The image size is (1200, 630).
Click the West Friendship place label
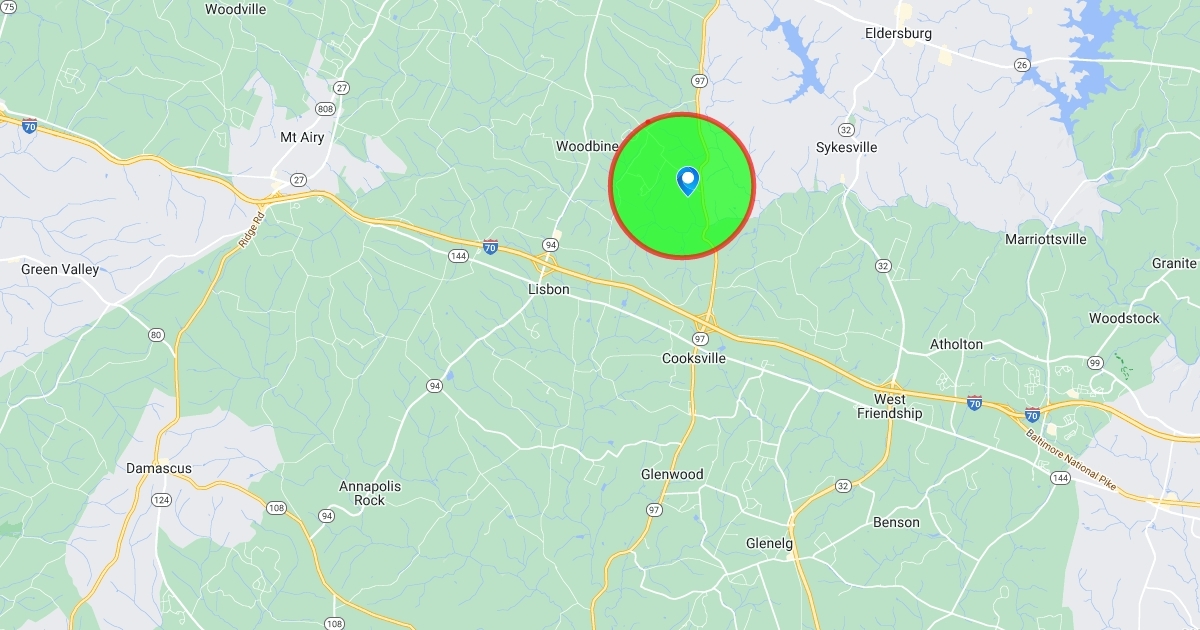(x=890, y=406)
